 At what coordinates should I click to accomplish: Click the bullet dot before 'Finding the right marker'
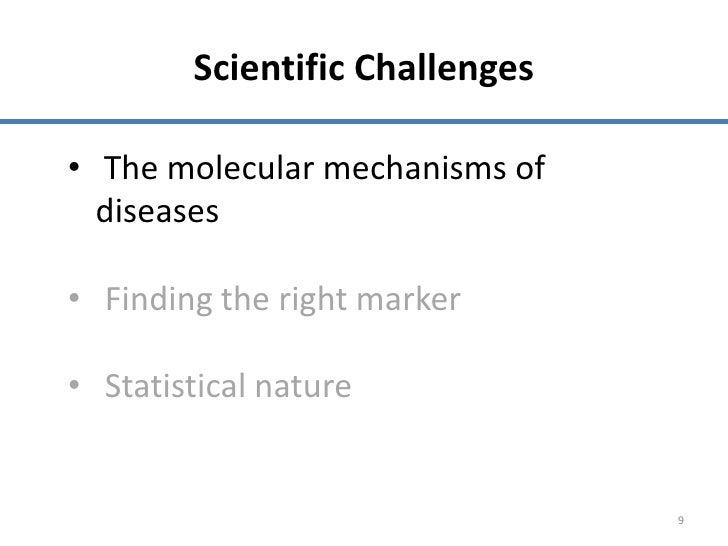pos(75,300)
